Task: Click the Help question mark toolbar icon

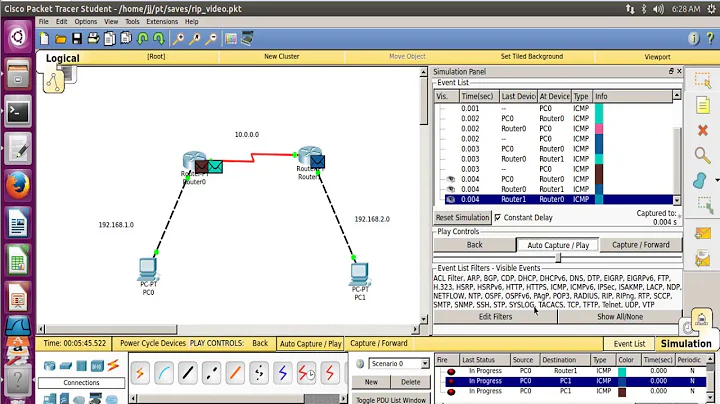Action: [x=710, y=39]
